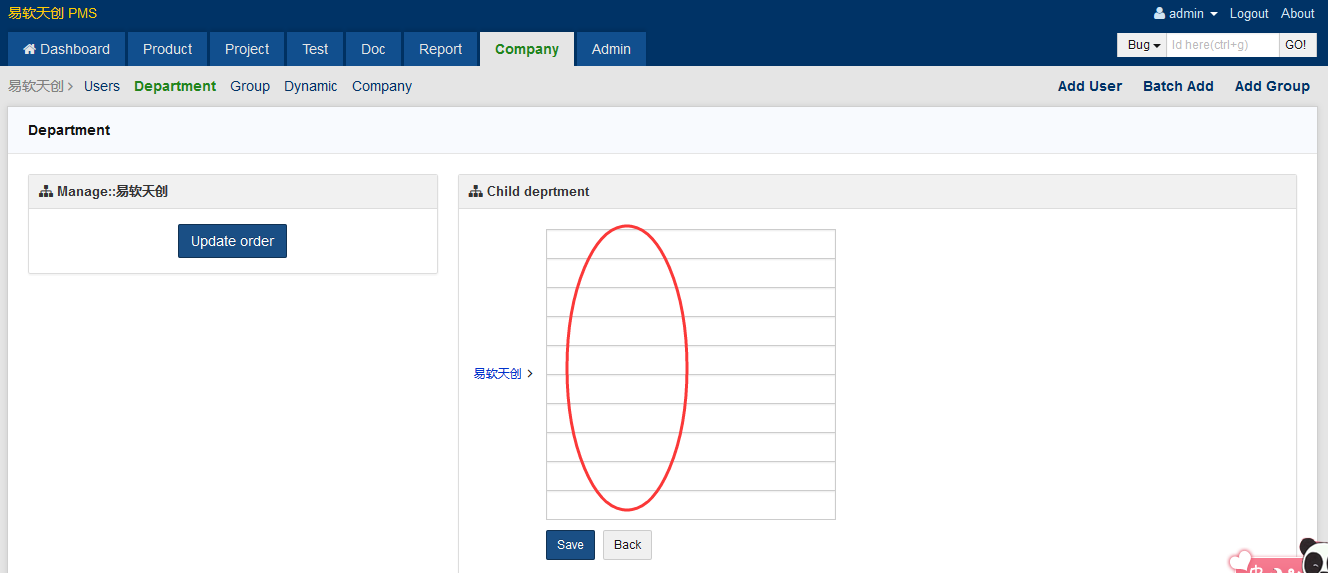
Task: Open the Dashboard tab with home icon
Action: [x=66, y=49]
